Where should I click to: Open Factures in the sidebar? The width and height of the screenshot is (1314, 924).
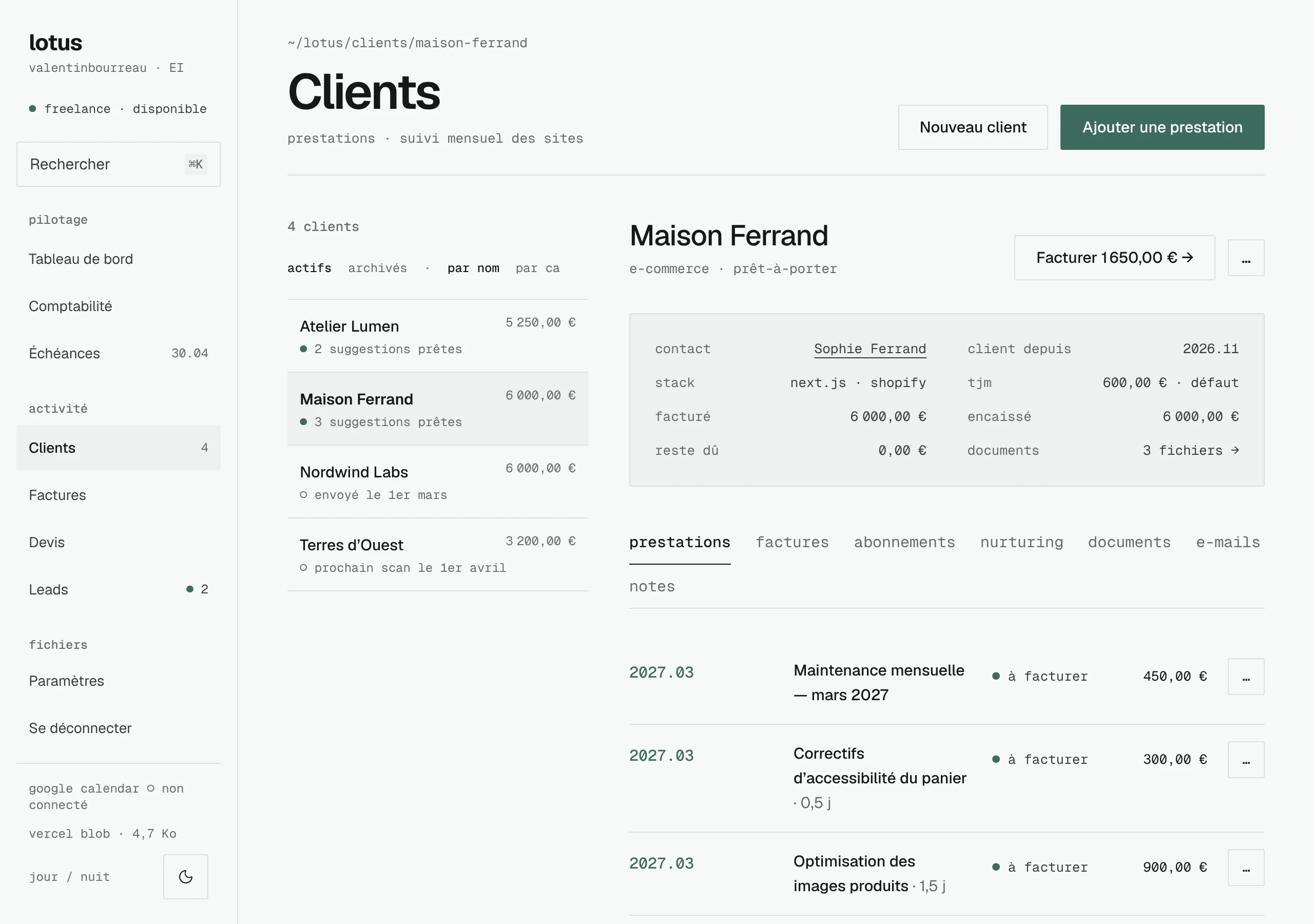119,495
